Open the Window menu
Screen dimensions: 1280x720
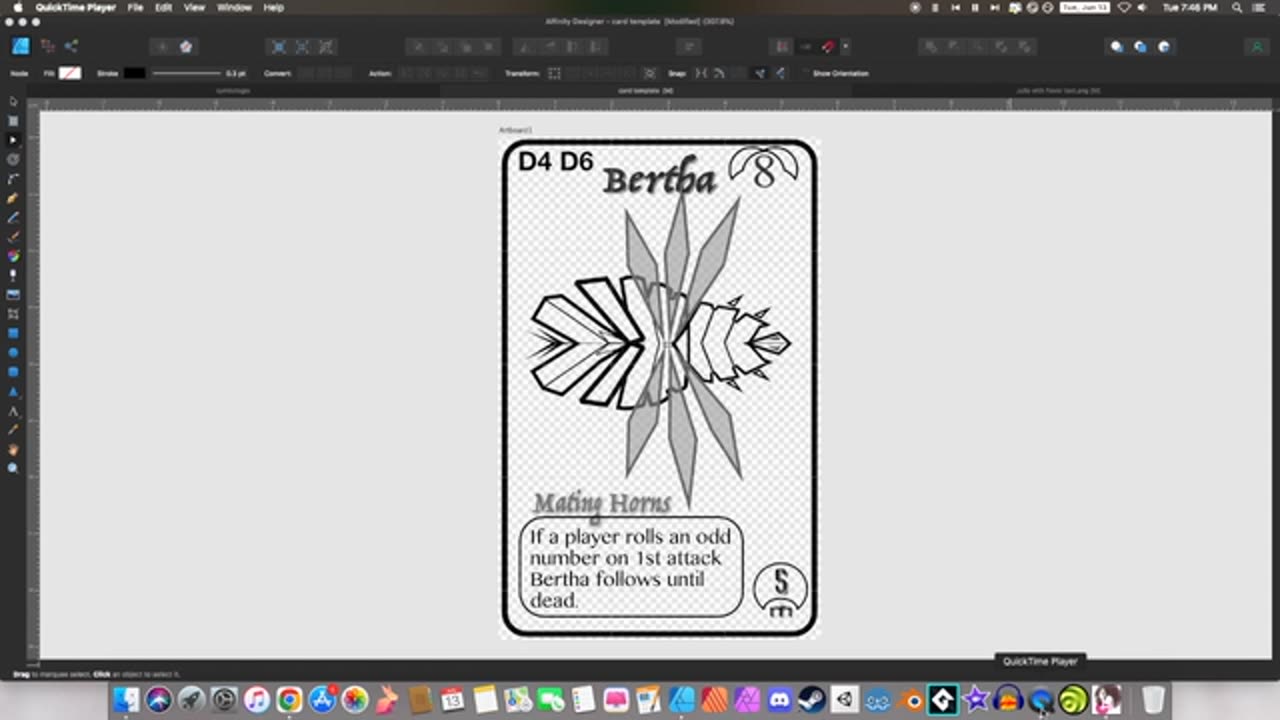pyautogui.click(x=234, y=7)
